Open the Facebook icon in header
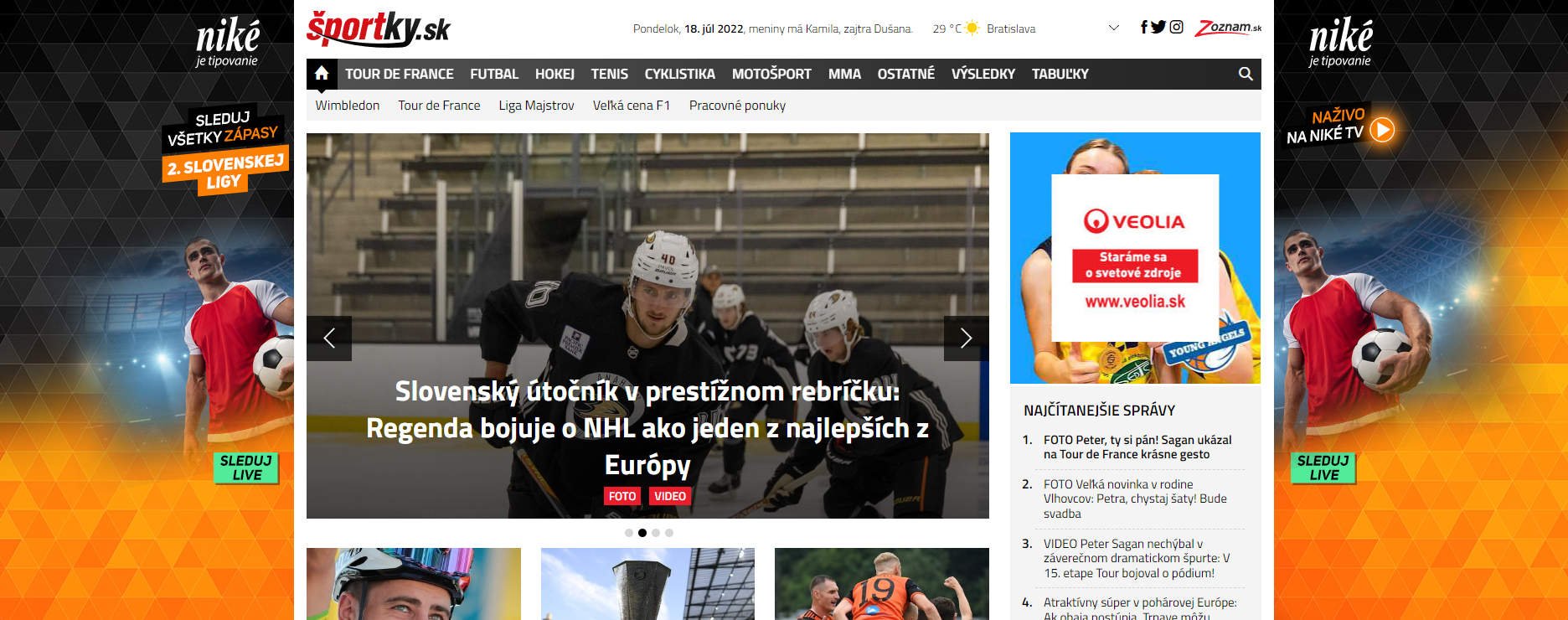Image resolution: width=1568 pixels, height=620 pixels. (1143, 27)
